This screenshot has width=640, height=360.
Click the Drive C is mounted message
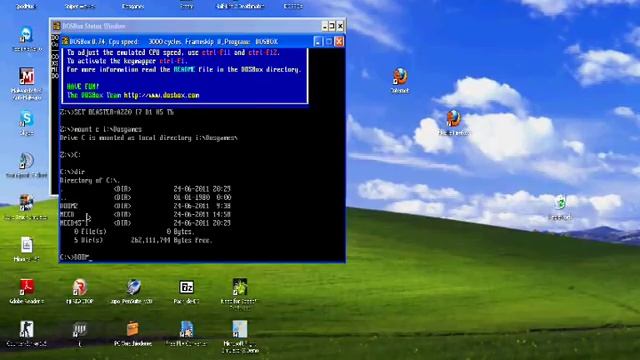click(149, 138)
